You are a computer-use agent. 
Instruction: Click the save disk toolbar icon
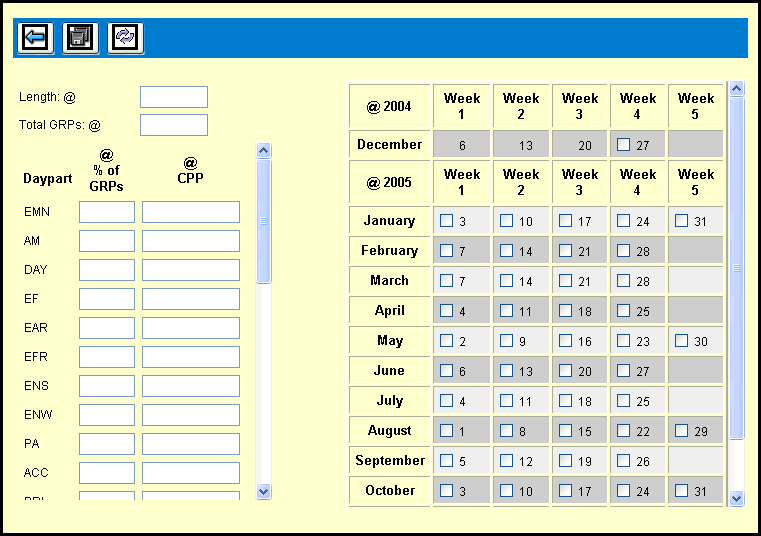[80, 38]
